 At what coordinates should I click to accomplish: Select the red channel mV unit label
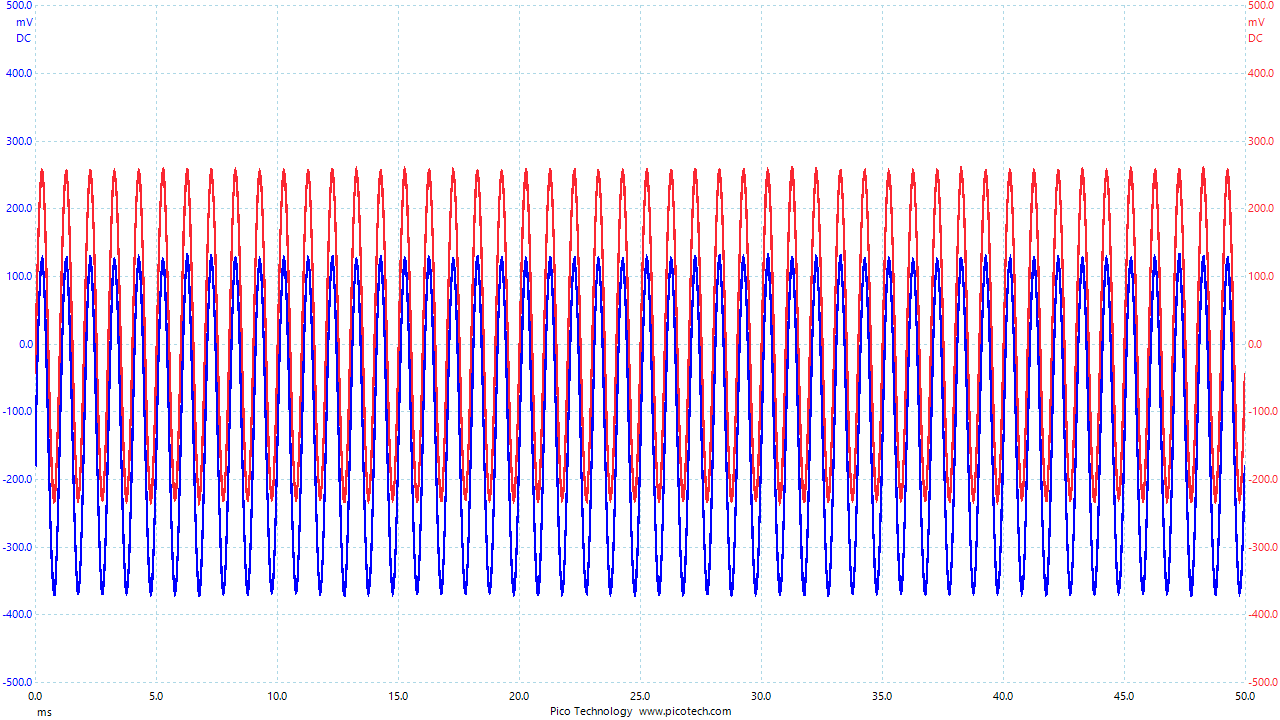click(x=1256, y=22)
